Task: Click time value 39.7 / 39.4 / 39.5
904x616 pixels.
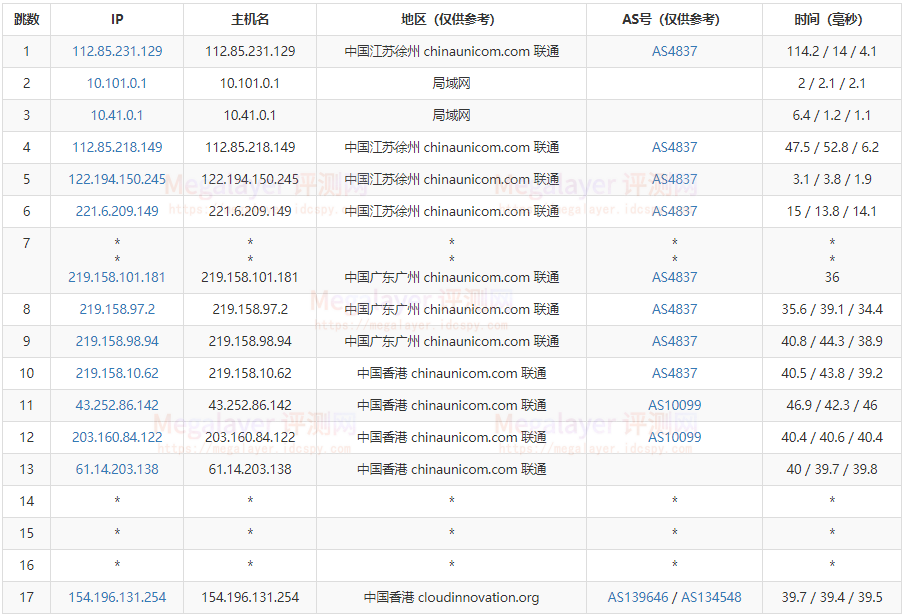Action: [x=832, y=598]
